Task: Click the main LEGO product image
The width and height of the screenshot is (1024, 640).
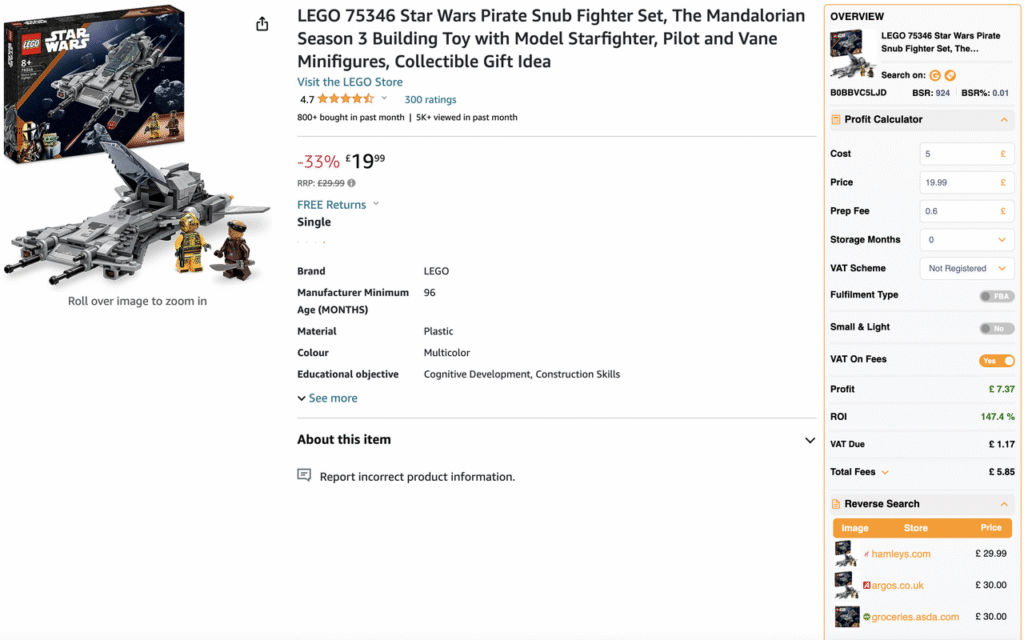Action: [137, 145]
